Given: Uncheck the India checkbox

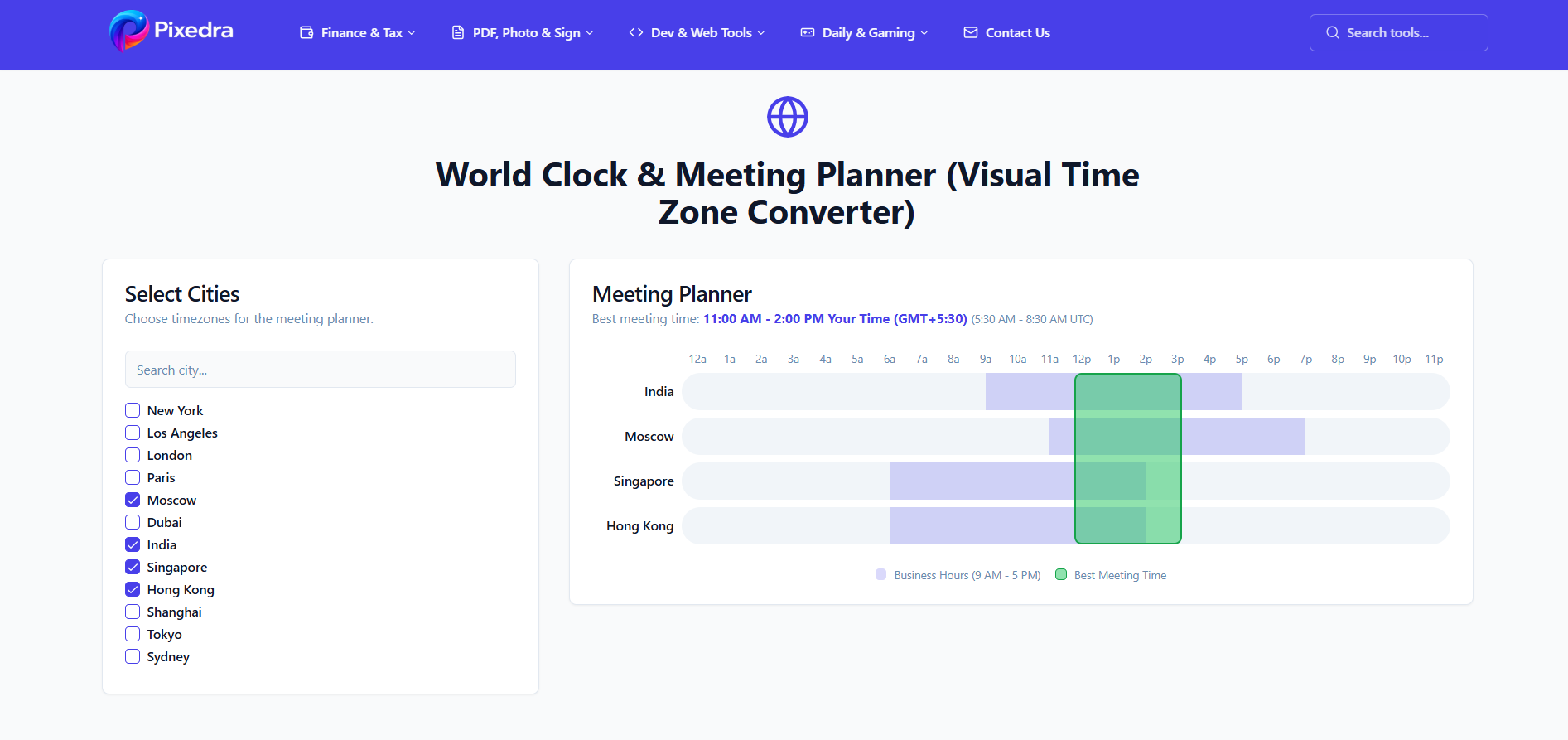Looking at the screenshot, I should pyautogui.click(x=133, y=544).
